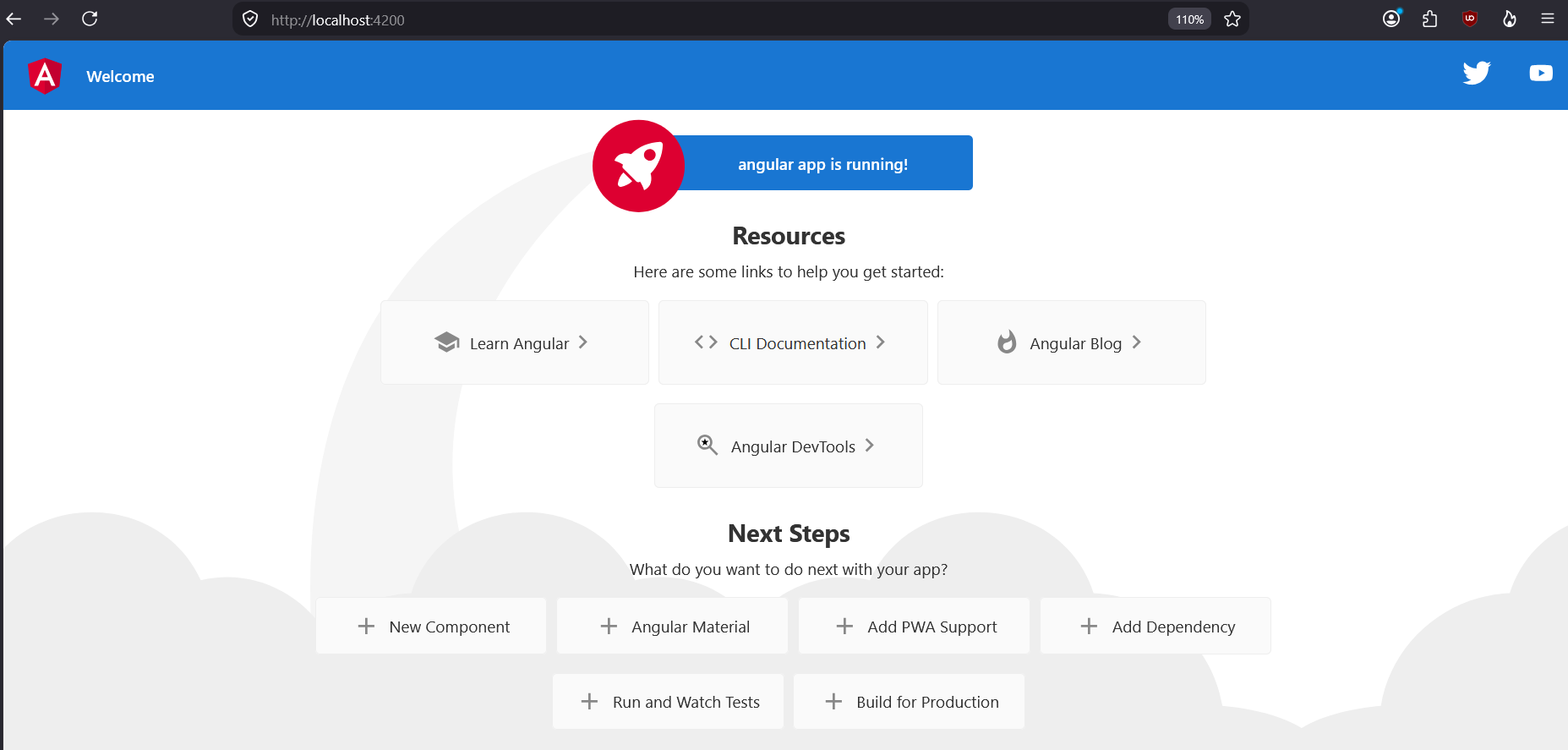Select the Add Dependency card
This screenshot has width=1568, height=750.
tap(1156, 626)
